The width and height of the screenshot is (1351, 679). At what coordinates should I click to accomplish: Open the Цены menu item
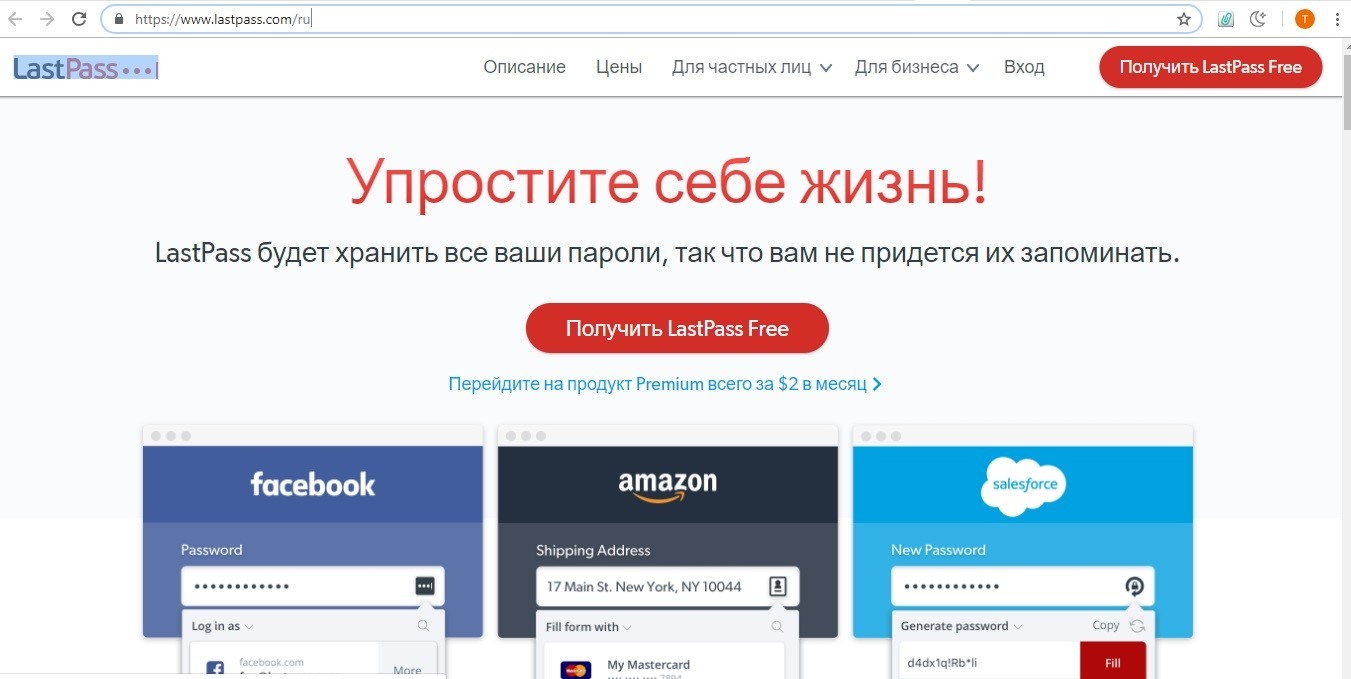[x=619, y=67]
